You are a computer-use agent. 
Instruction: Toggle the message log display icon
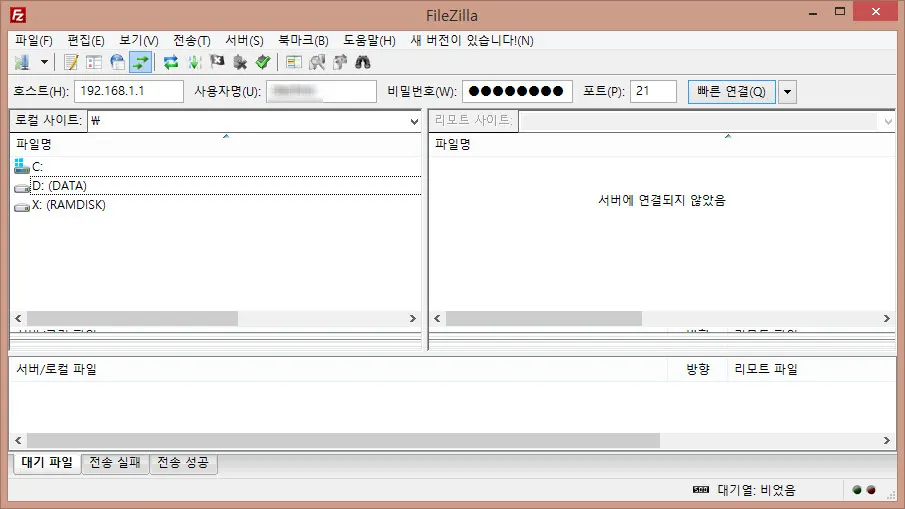pos(71,62)
